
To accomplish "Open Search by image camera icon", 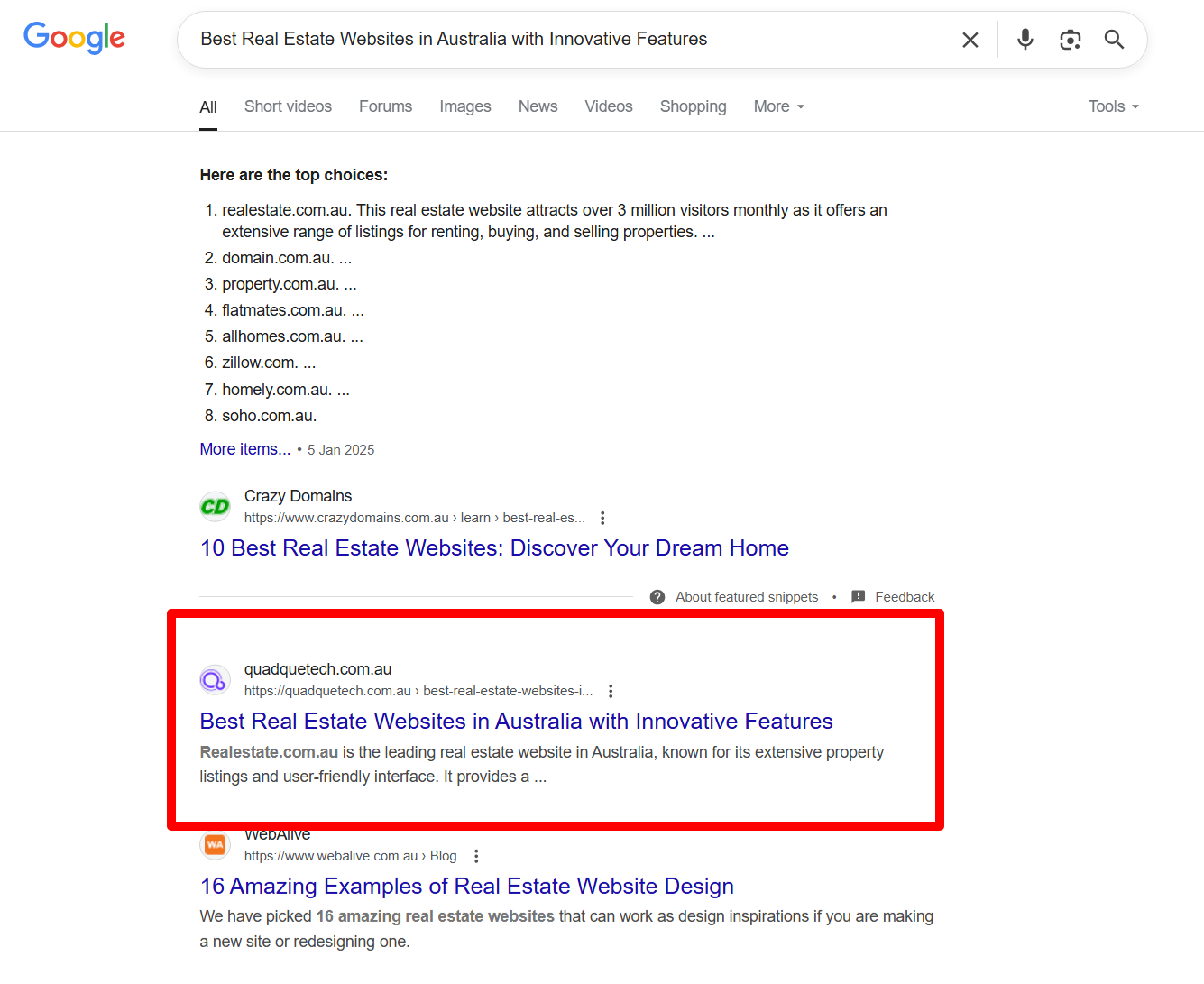I will [x=1070, y=40].
